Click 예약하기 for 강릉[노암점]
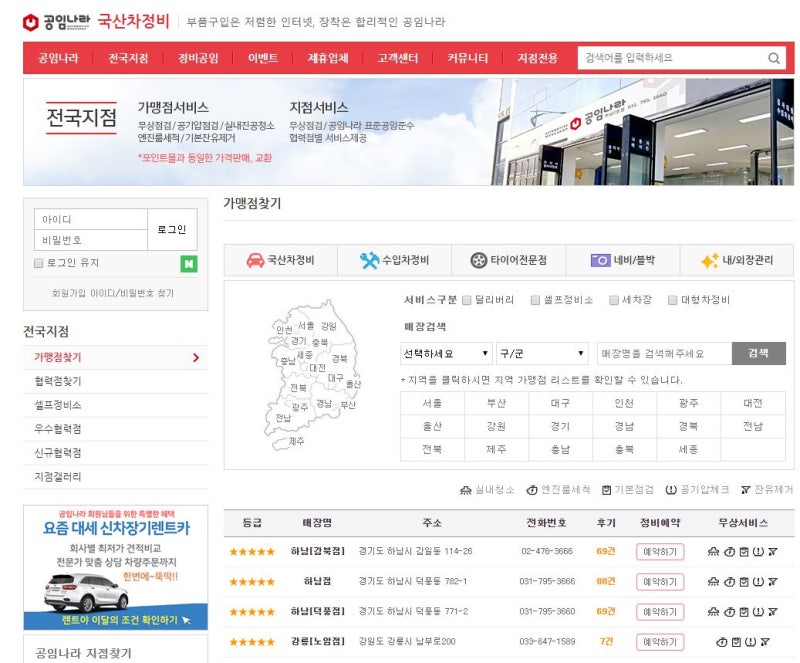Screen dimensions: 800x663 click(x=660, y=642)
